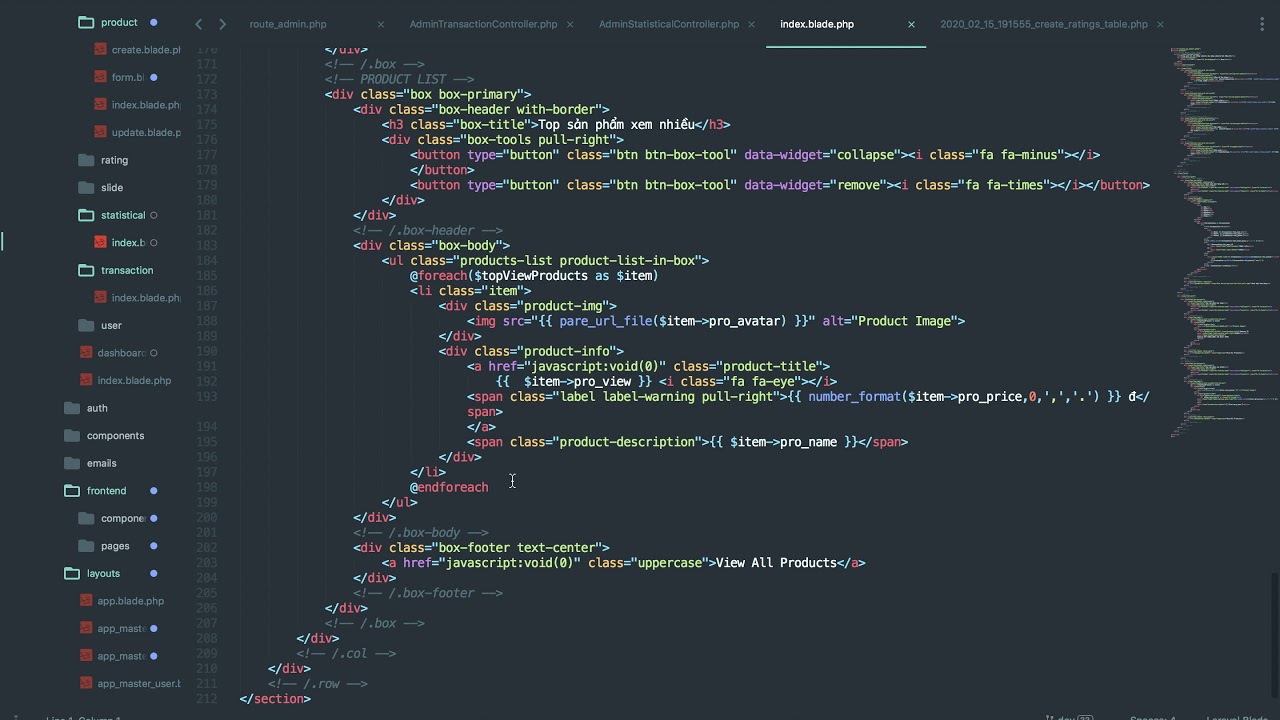Place cursor on the @endforeach directive
The width and height of the screenshot is (1280, 720).
tap(449, 487)
